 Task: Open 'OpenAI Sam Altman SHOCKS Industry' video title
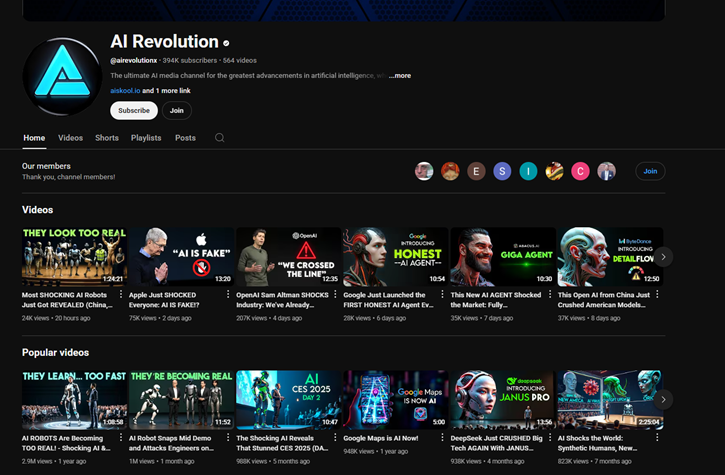pos(283,300)
